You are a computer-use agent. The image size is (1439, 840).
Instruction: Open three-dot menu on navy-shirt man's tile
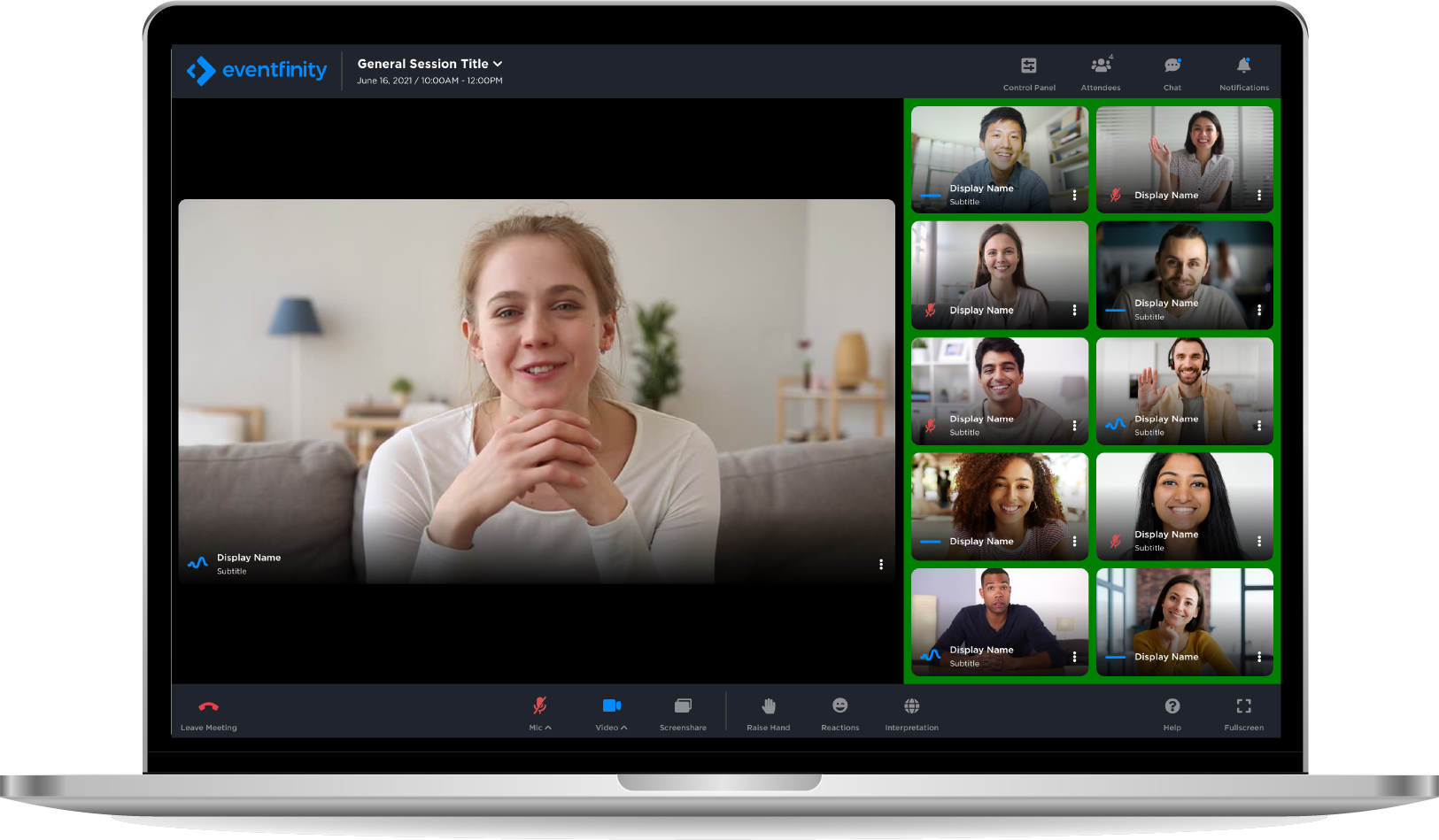click(x=1074, y=657)
